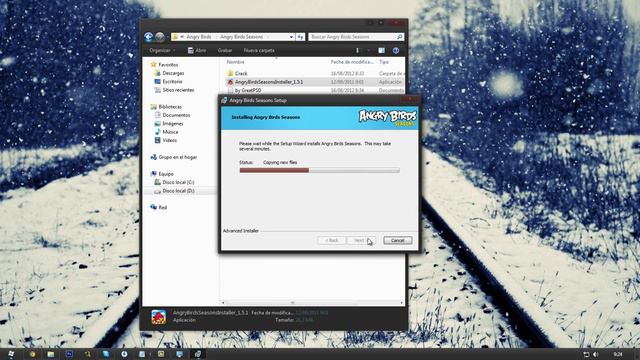640x360 pixels.
Task: Click the network icon in system tray
Action: [x=586, y=354]
